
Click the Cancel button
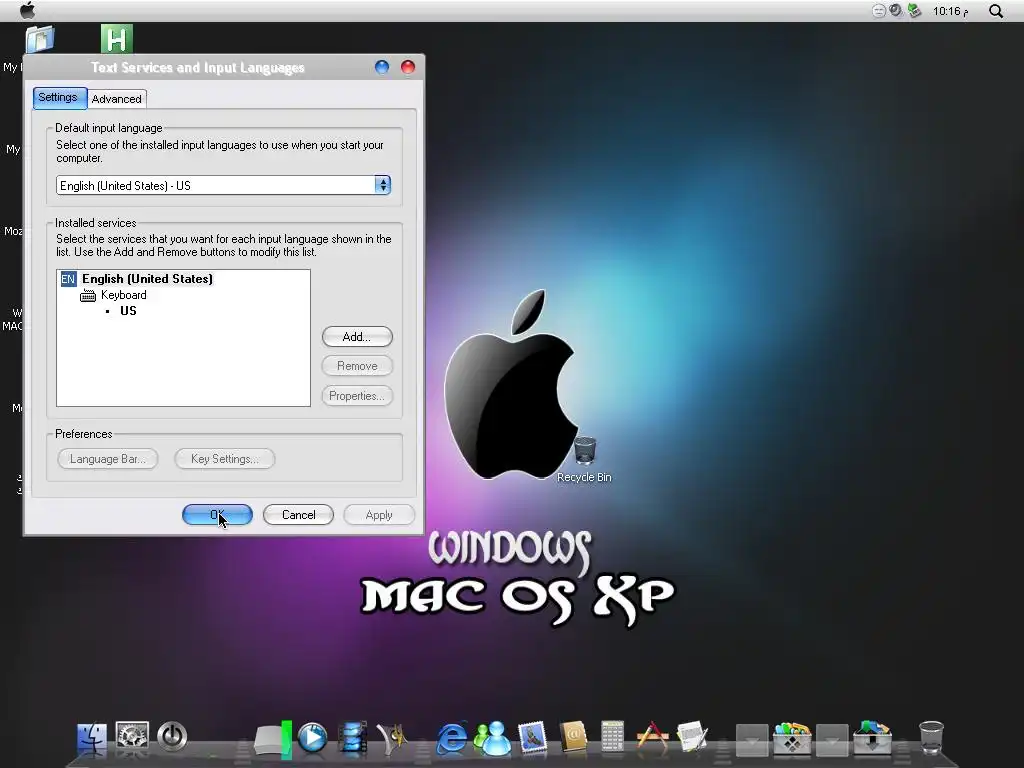pos(298,515)
